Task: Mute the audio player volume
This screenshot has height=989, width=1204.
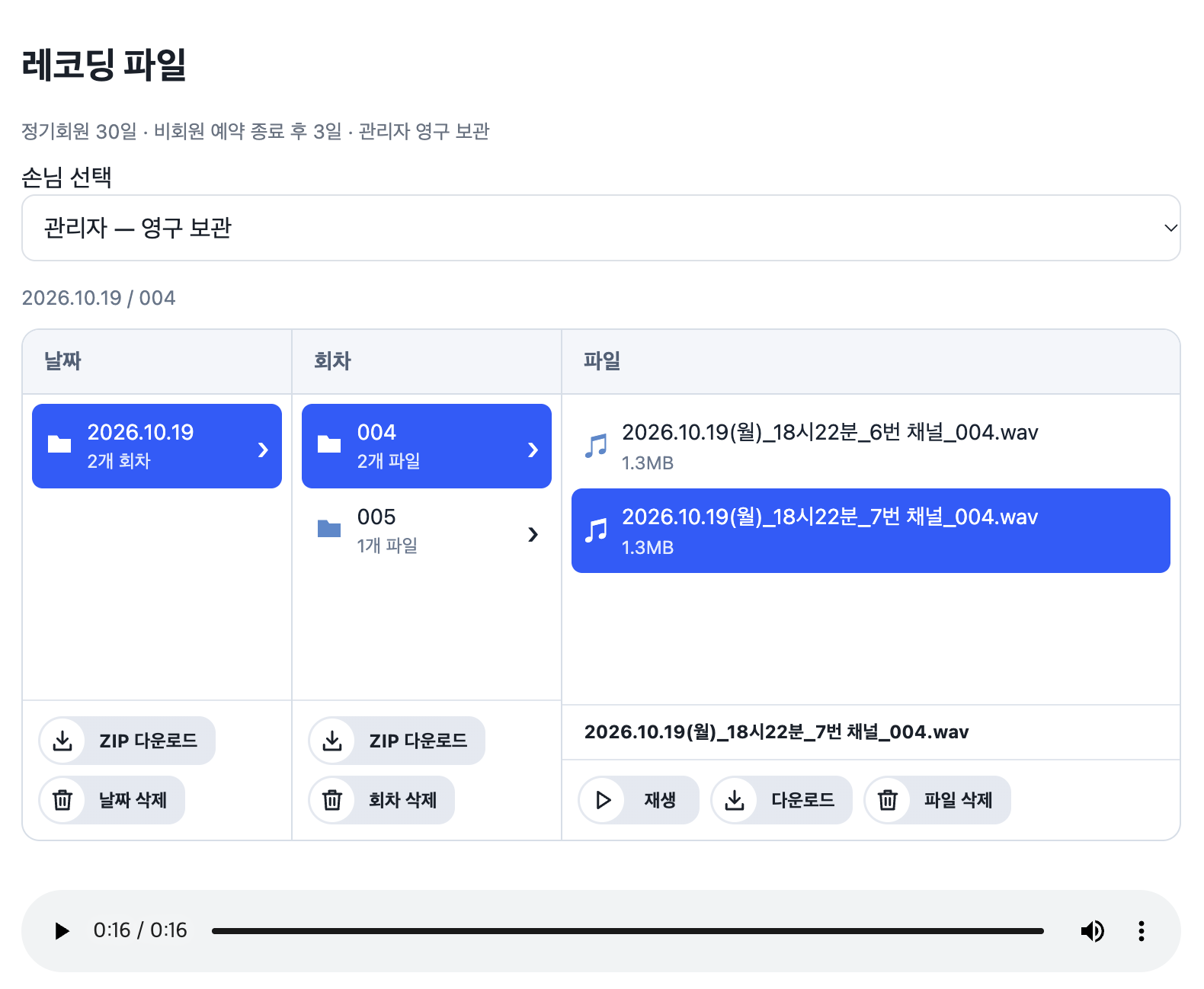Action: (x=1092, y=931)
